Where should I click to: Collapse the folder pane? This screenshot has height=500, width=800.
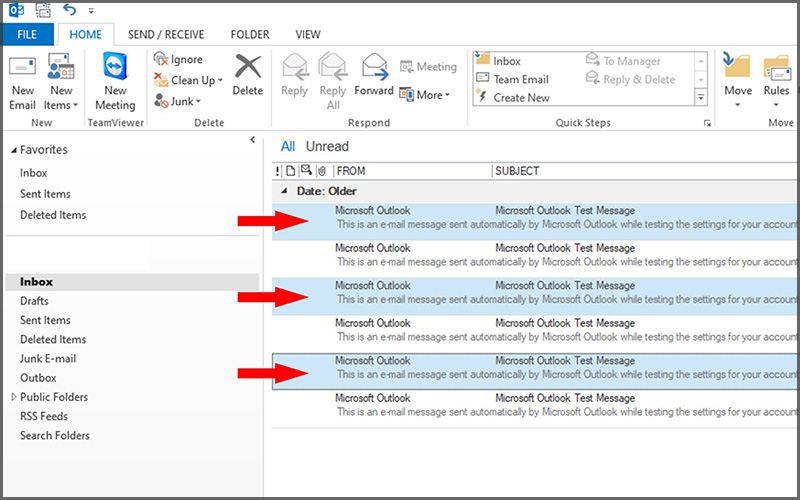coord(253,139)
